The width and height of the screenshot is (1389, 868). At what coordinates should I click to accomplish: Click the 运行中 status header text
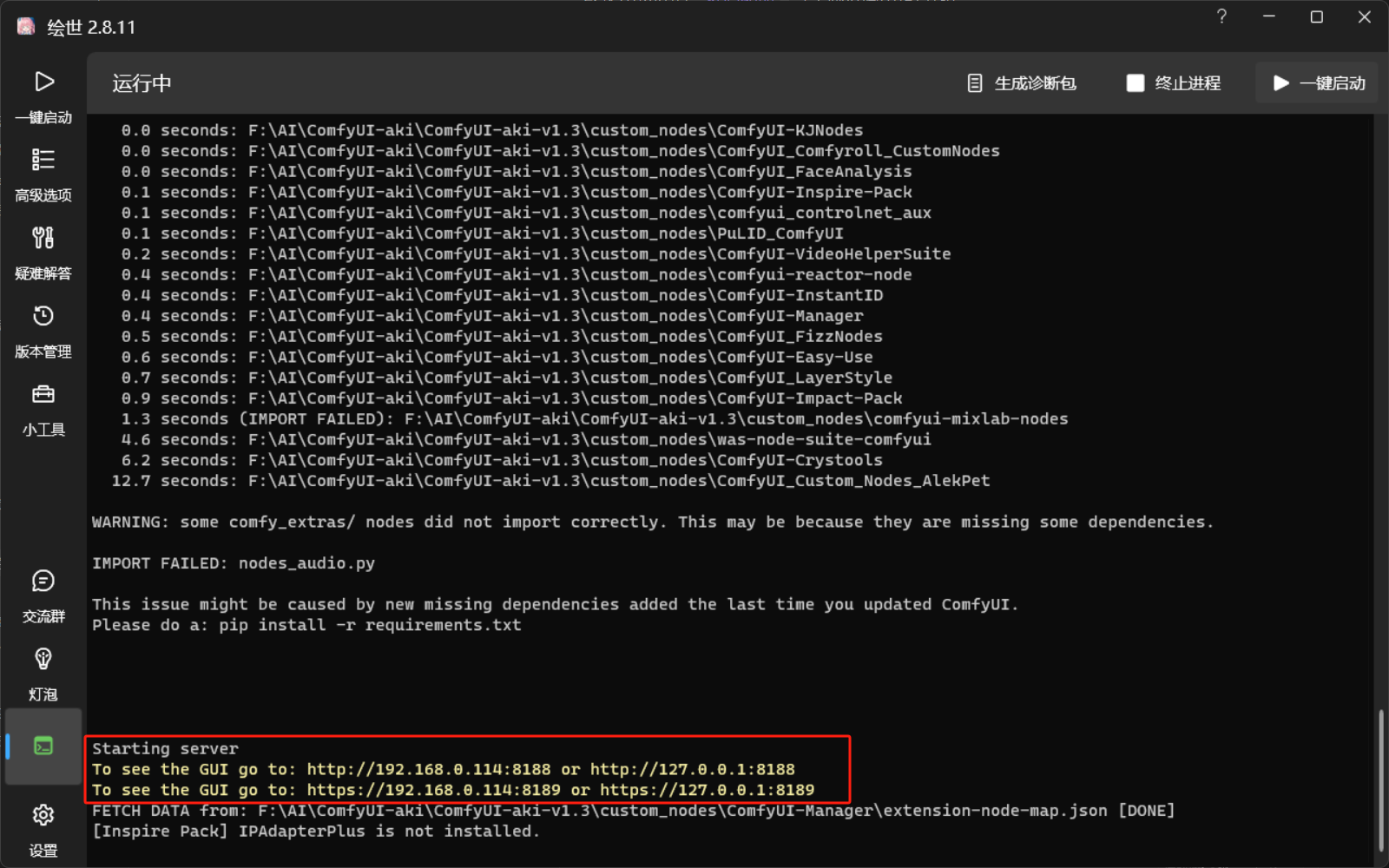pos(142,83)
